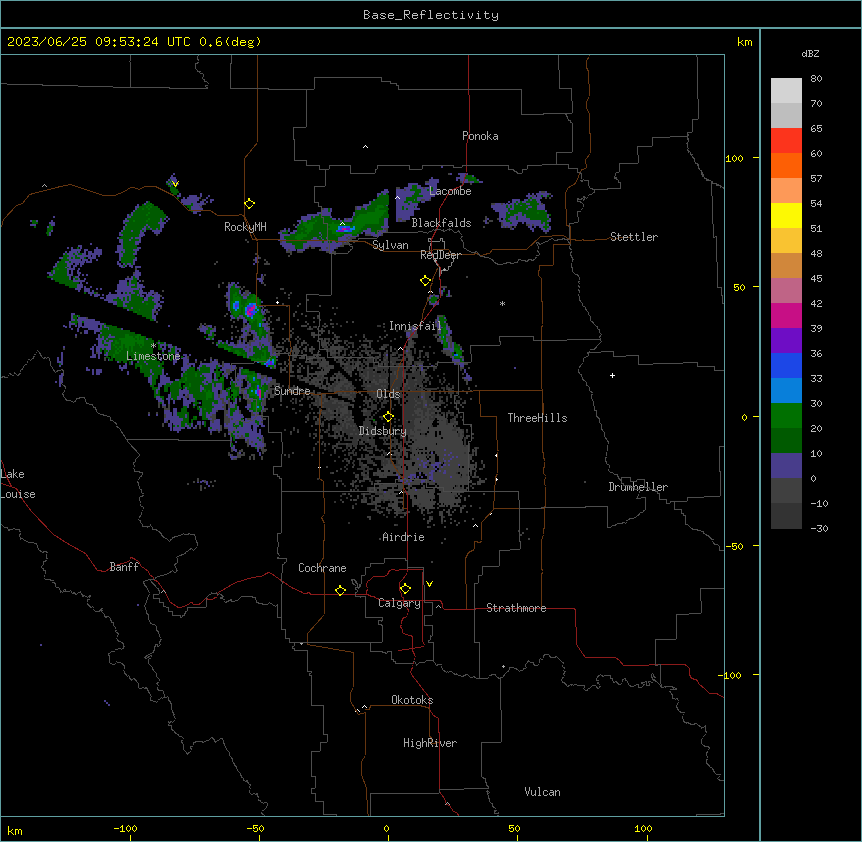Select the purple 36-39 dBZ legend swatch
This screenshot has height=842, width=862.
click(786, 341)
